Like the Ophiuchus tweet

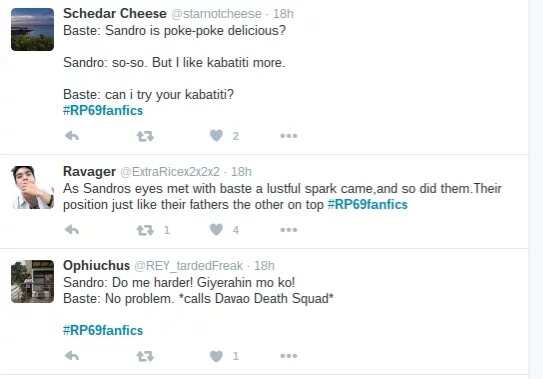pos(216,356)
